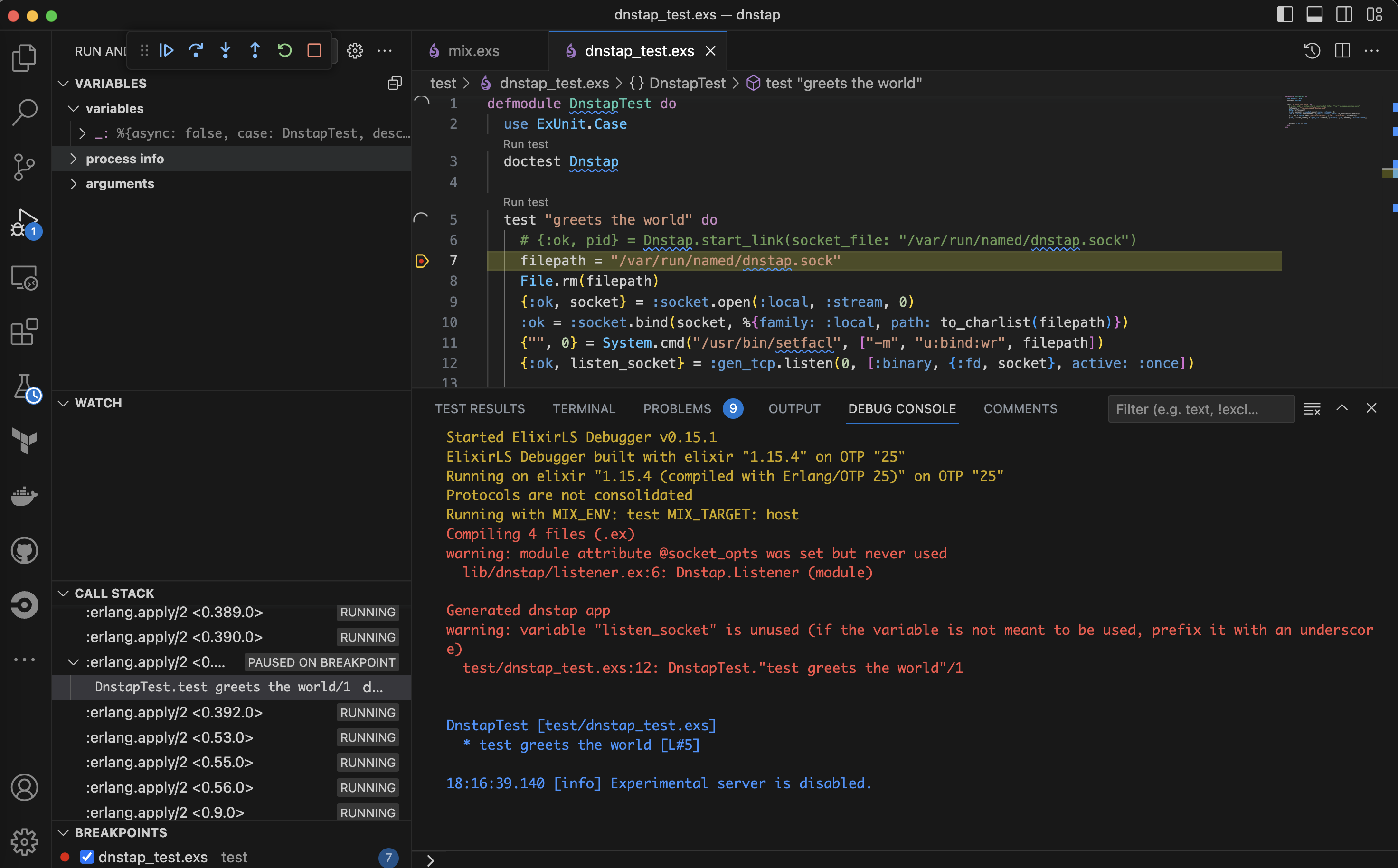The height and width of the screenshot is (868, 1398).
Task: Open the Testing sidebar view
Action: [x=24, y=387]
